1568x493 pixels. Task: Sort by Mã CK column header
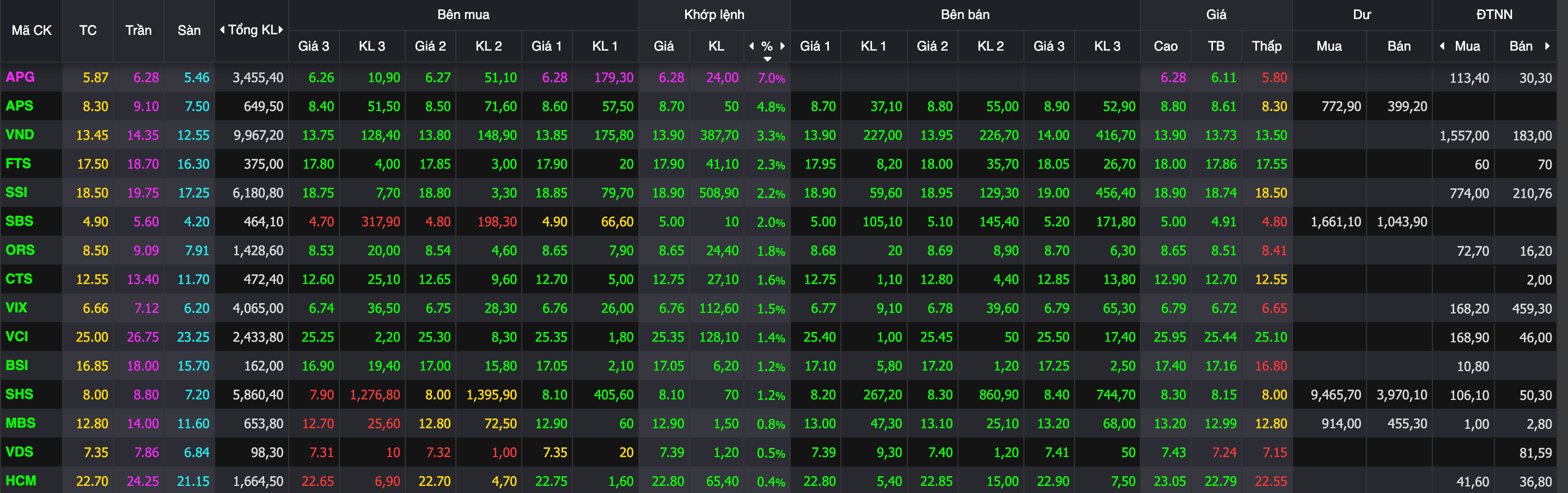pyautogui.click(x=32, y=30)
